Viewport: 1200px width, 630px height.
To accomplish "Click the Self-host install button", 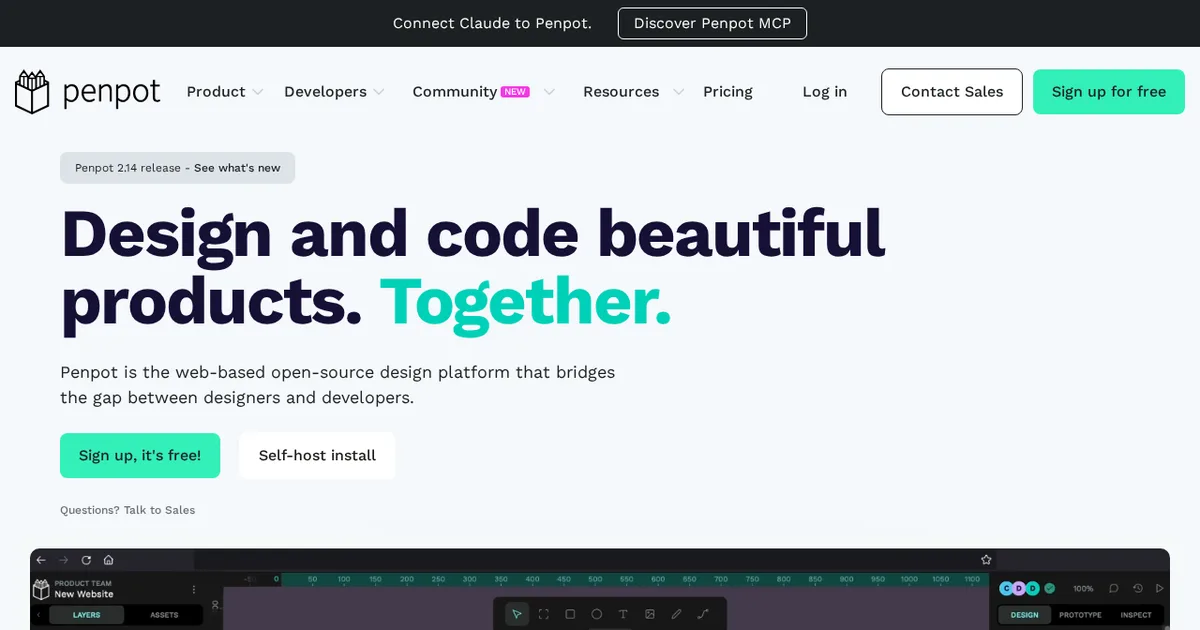I will 317,455.
